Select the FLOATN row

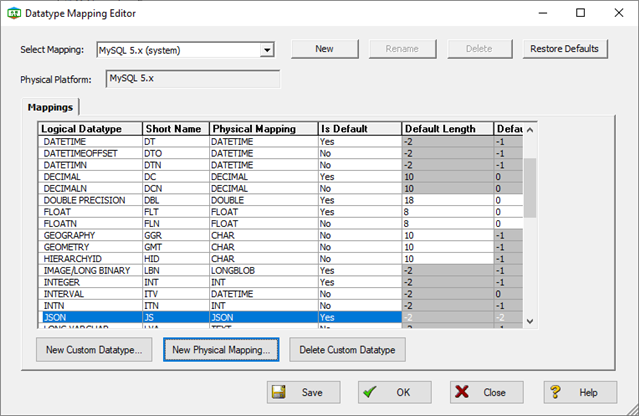pos(281,224)
